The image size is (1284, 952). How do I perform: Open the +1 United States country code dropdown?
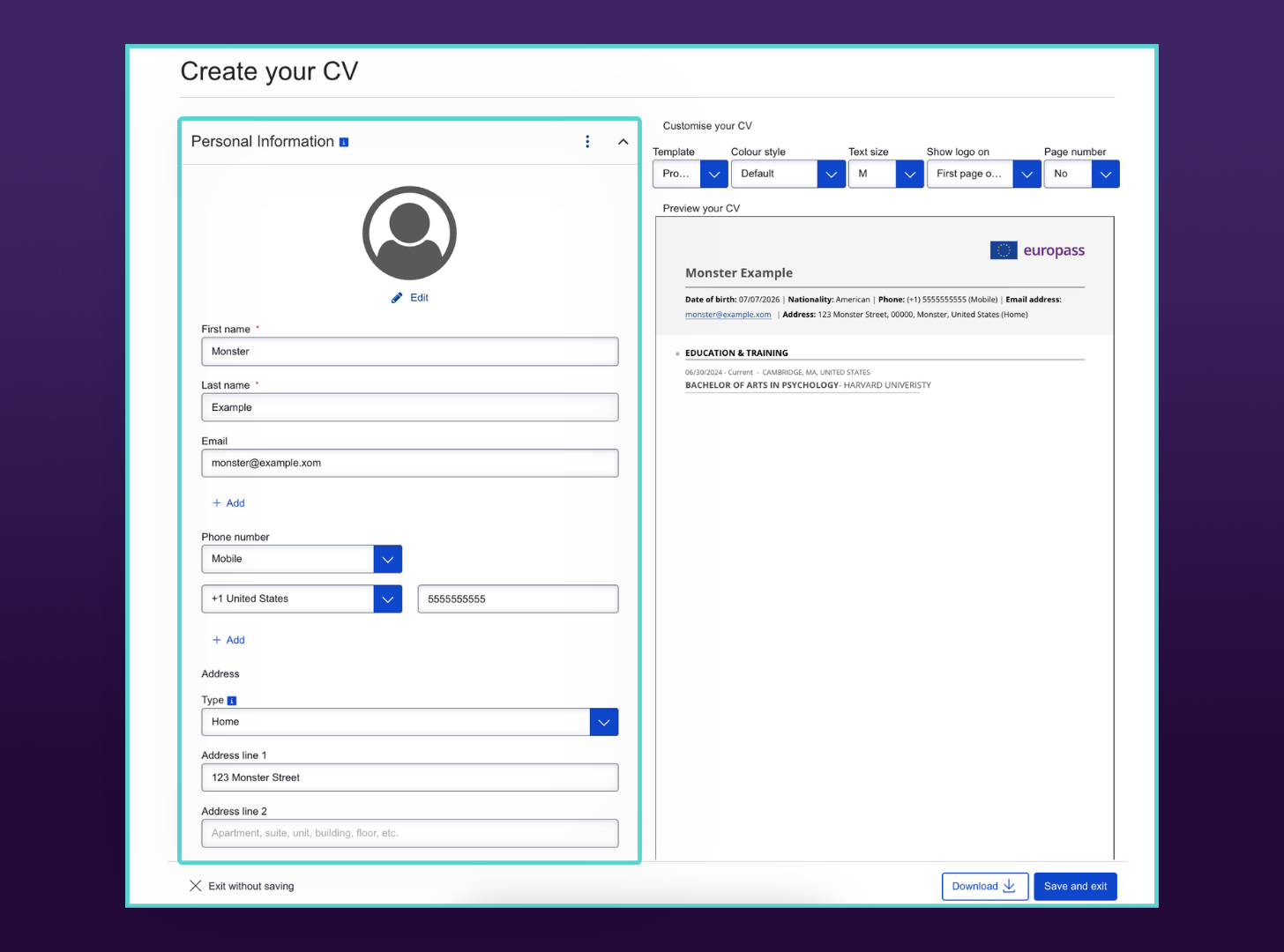[x=302, y=599]
